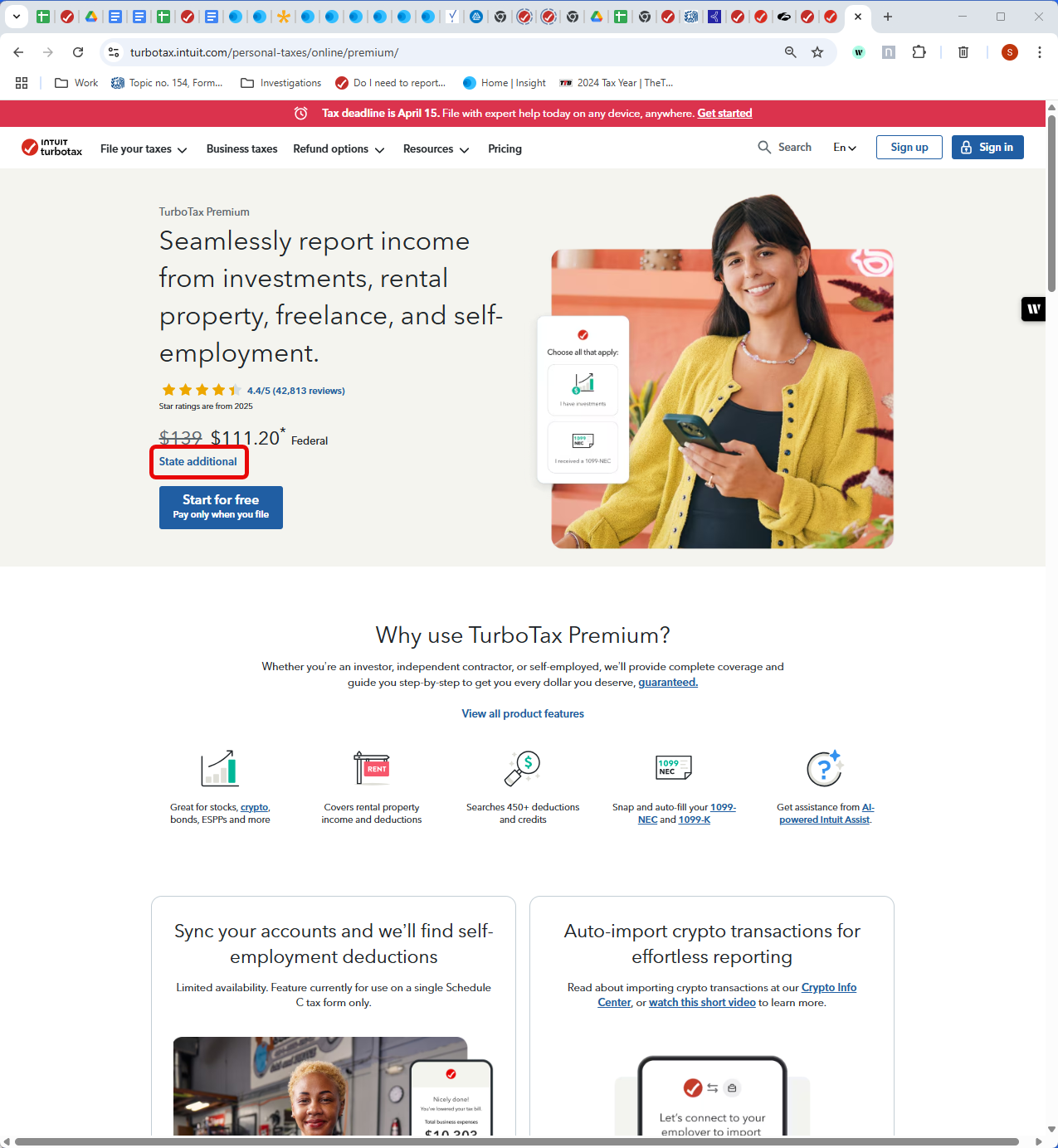Expand the Resources dropdown menu
Screen dimensions: 1058x1148
tap(436, 149)
